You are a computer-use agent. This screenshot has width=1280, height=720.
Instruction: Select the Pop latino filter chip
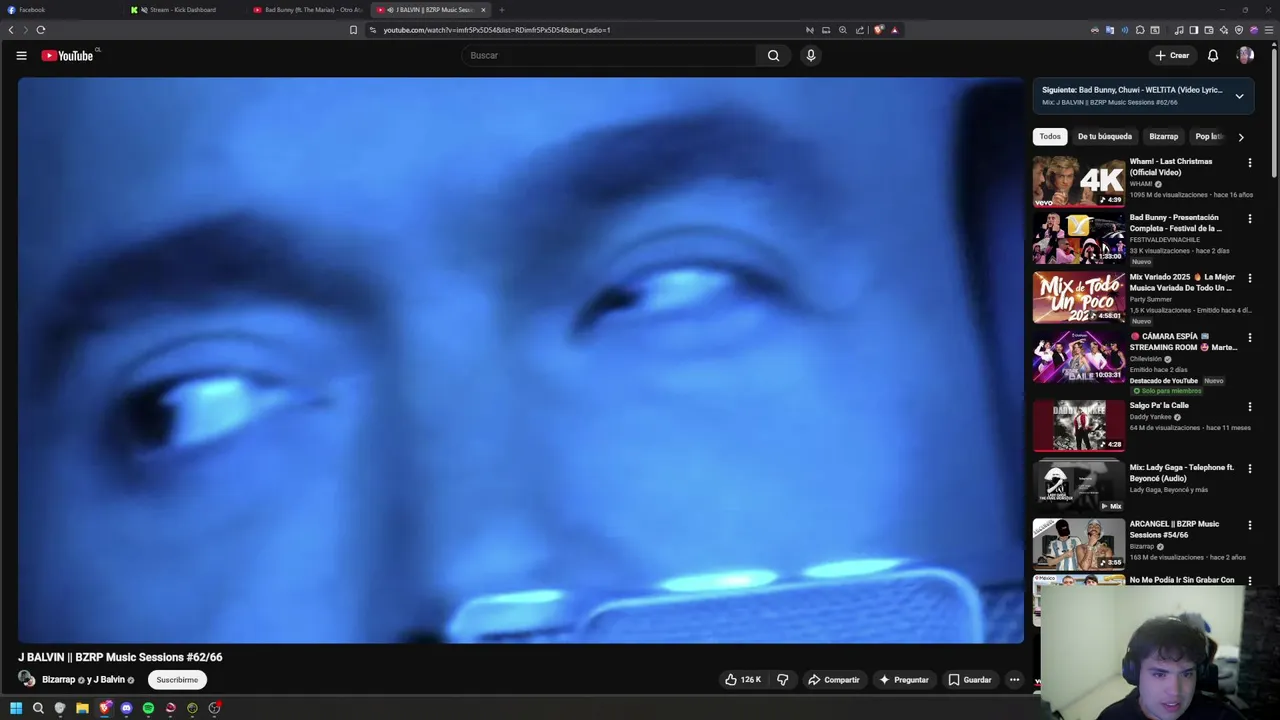[x=1209, y=136]
